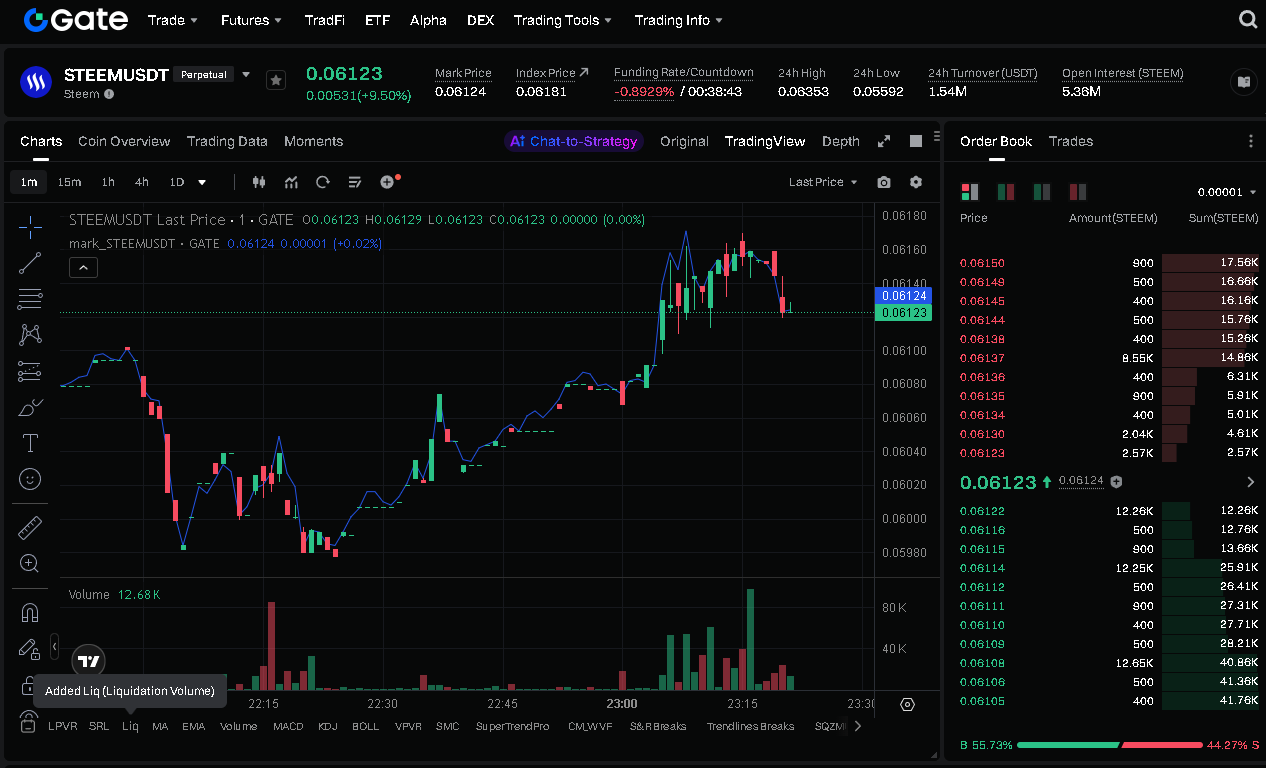The height and width of the screenshot is (768, 1266).
Task: Switch to the Trades tab
Action: coord(1070,141)
